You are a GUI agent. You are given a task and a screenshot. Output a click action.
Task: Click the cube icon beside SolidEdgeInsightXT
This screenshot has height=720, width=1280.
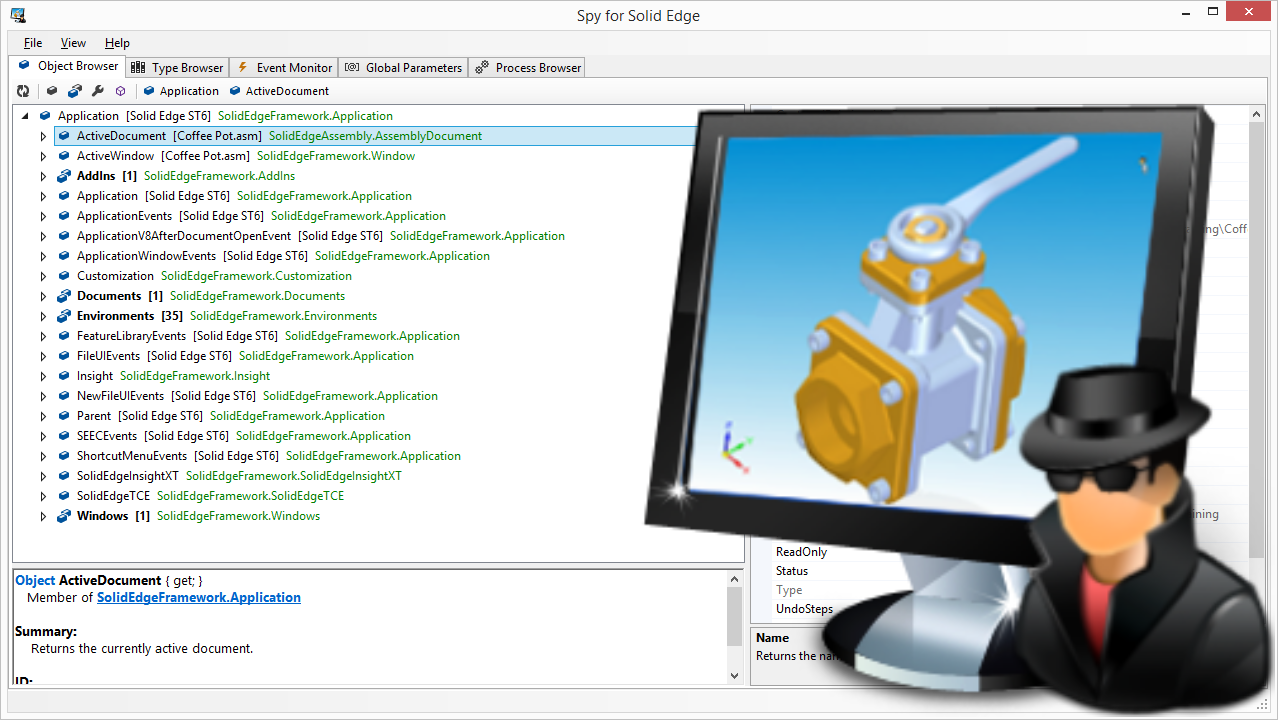point(64,476)
